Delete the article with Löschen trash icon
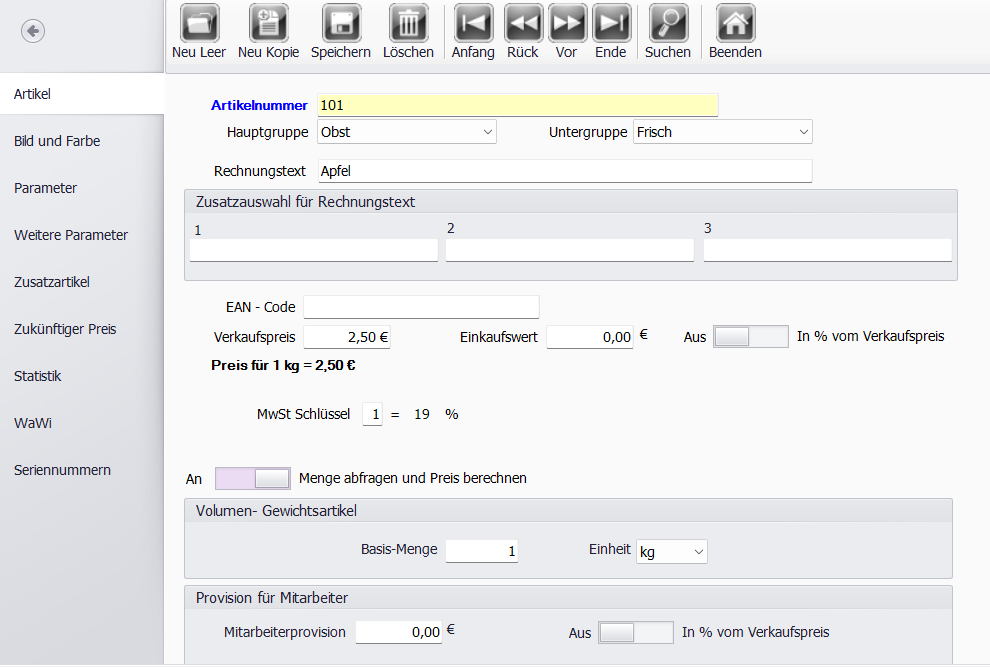This screenshot has height=667, width=990. click(x=408, y=24)
